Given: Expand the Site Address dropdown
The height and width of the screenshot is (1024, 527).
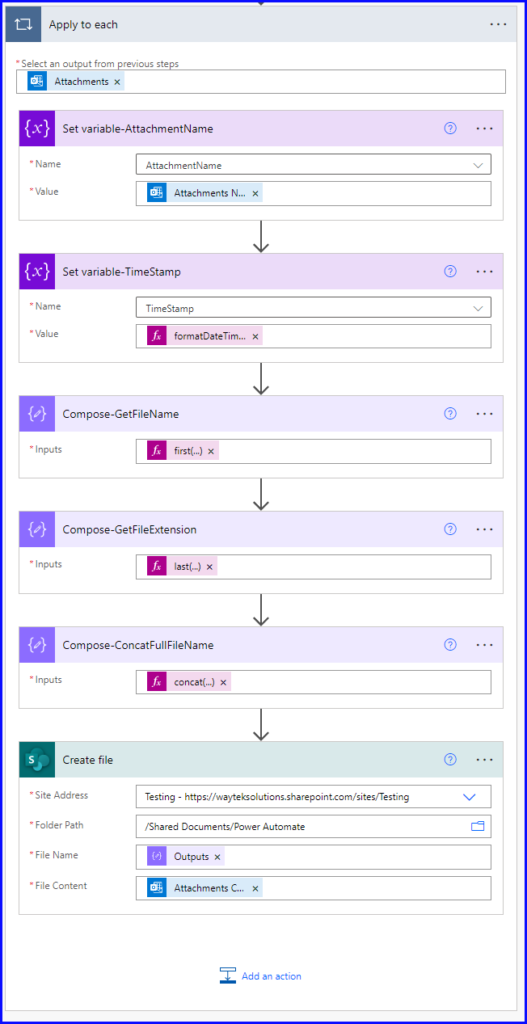Looking at the screenshot, I should [469, 797].
